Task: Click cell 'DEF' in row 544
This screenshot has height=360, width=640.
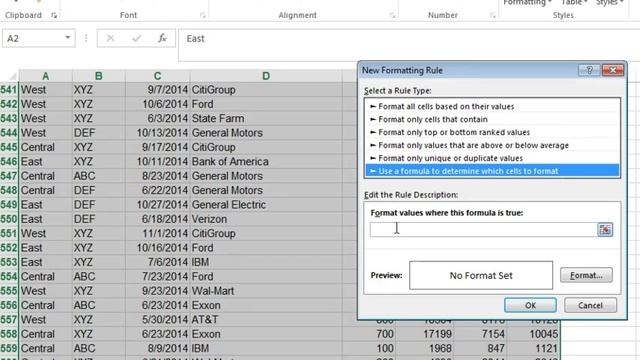Action: click(x=98, y=133)
